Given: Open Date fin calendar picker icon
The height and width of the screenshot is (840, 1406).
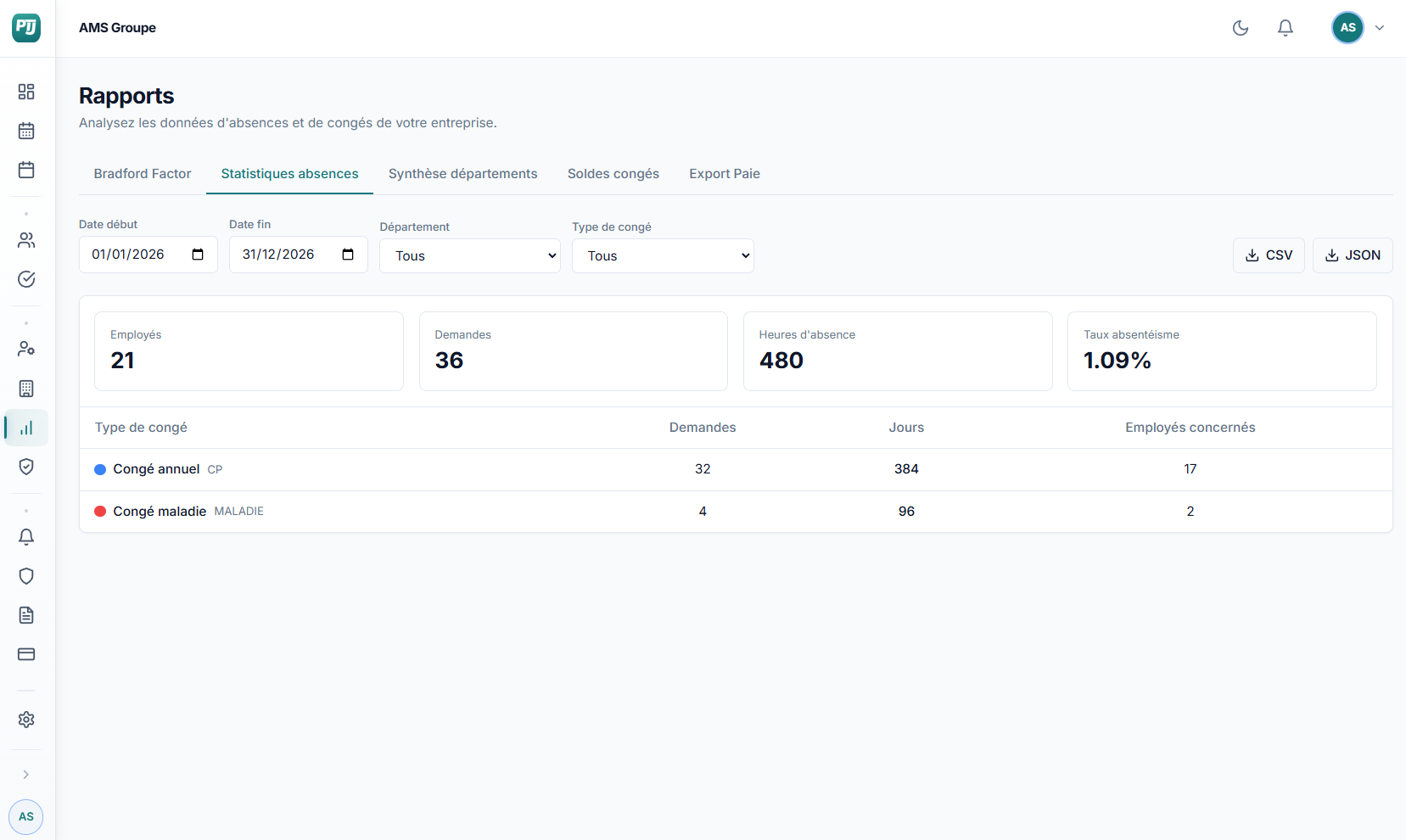Looking at the screenshot, I should tap(348, 255).
